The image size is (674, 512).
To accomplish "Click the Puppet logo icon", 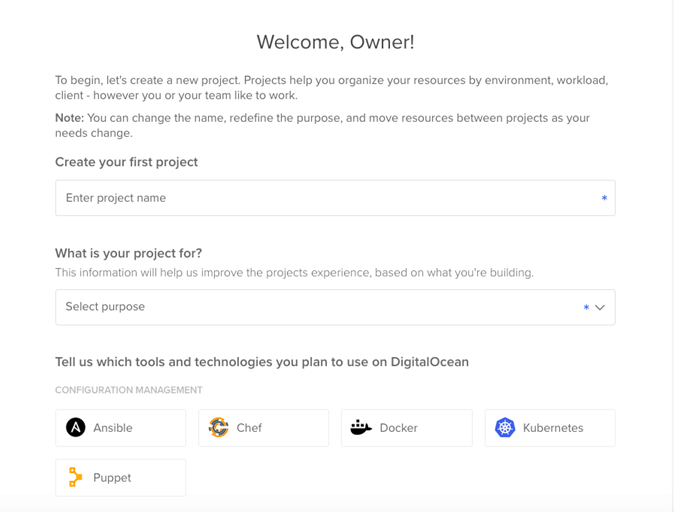I will (75, 477).
